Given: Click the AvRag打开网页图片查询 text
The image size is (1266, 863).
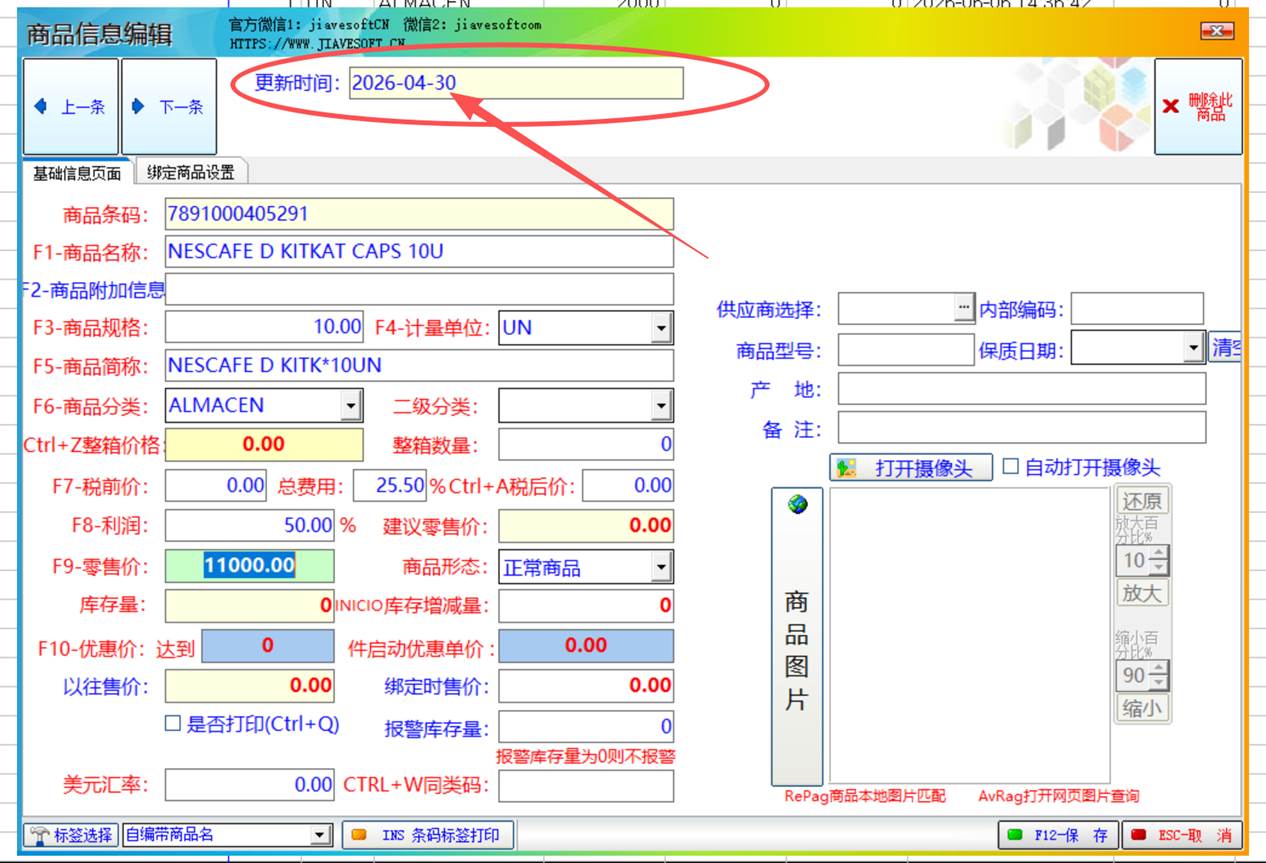Looking at the screenshot, I should 1058,796.
